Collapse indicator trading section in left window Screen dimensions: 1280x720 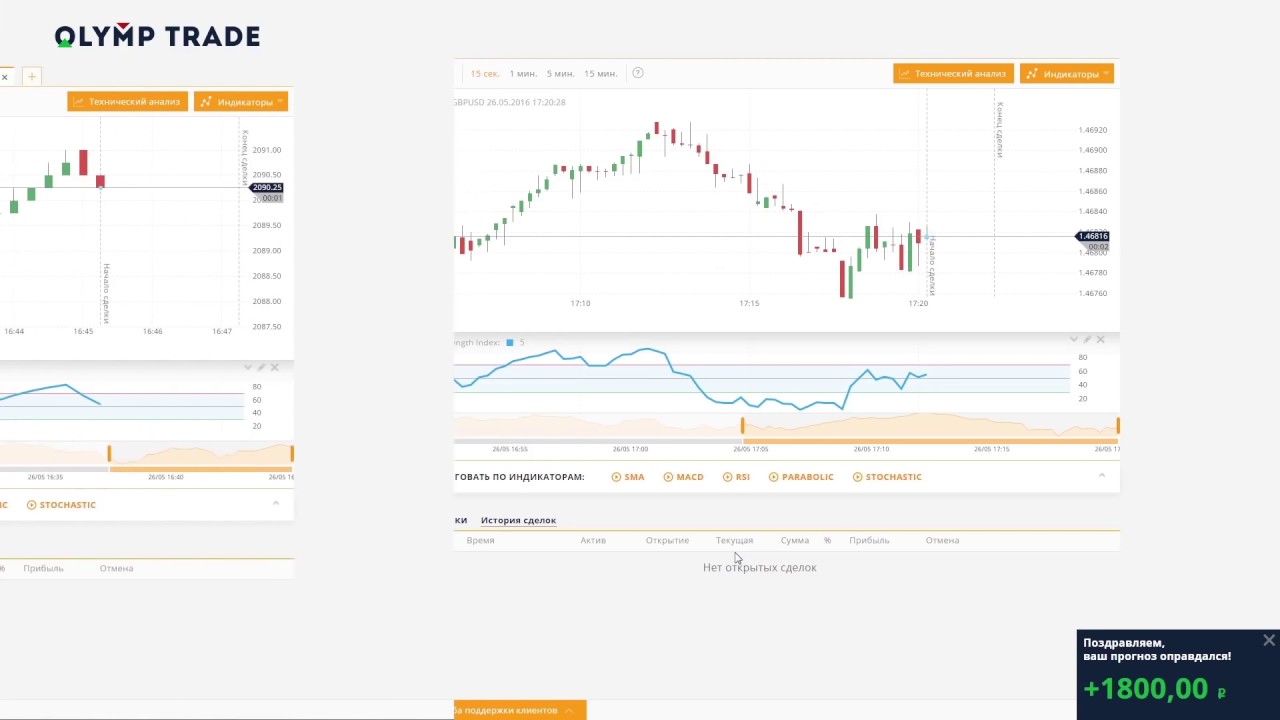(x=276, y=503)
